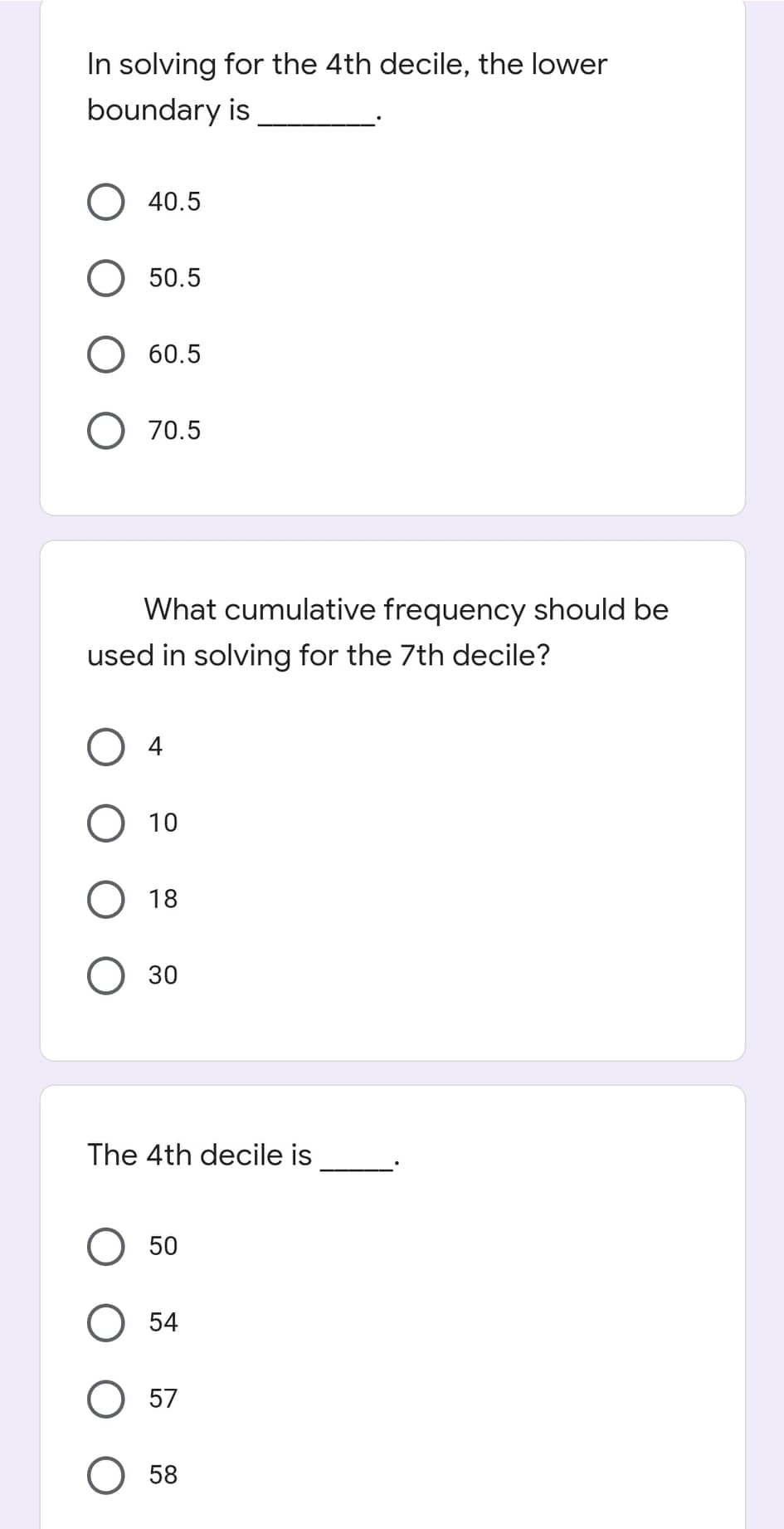Screen dimensions: 784x1529
Task: Select 57 for the 4th decile question
Action: (x=105, y=1399)
